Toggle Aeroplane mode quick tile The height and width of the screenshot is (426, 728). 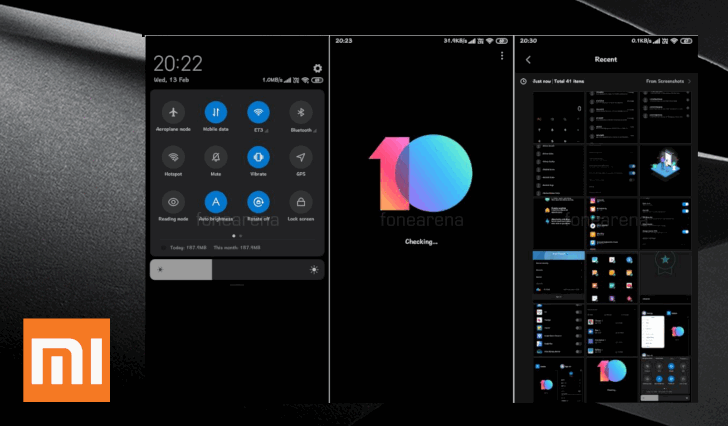tap(173, 112)
